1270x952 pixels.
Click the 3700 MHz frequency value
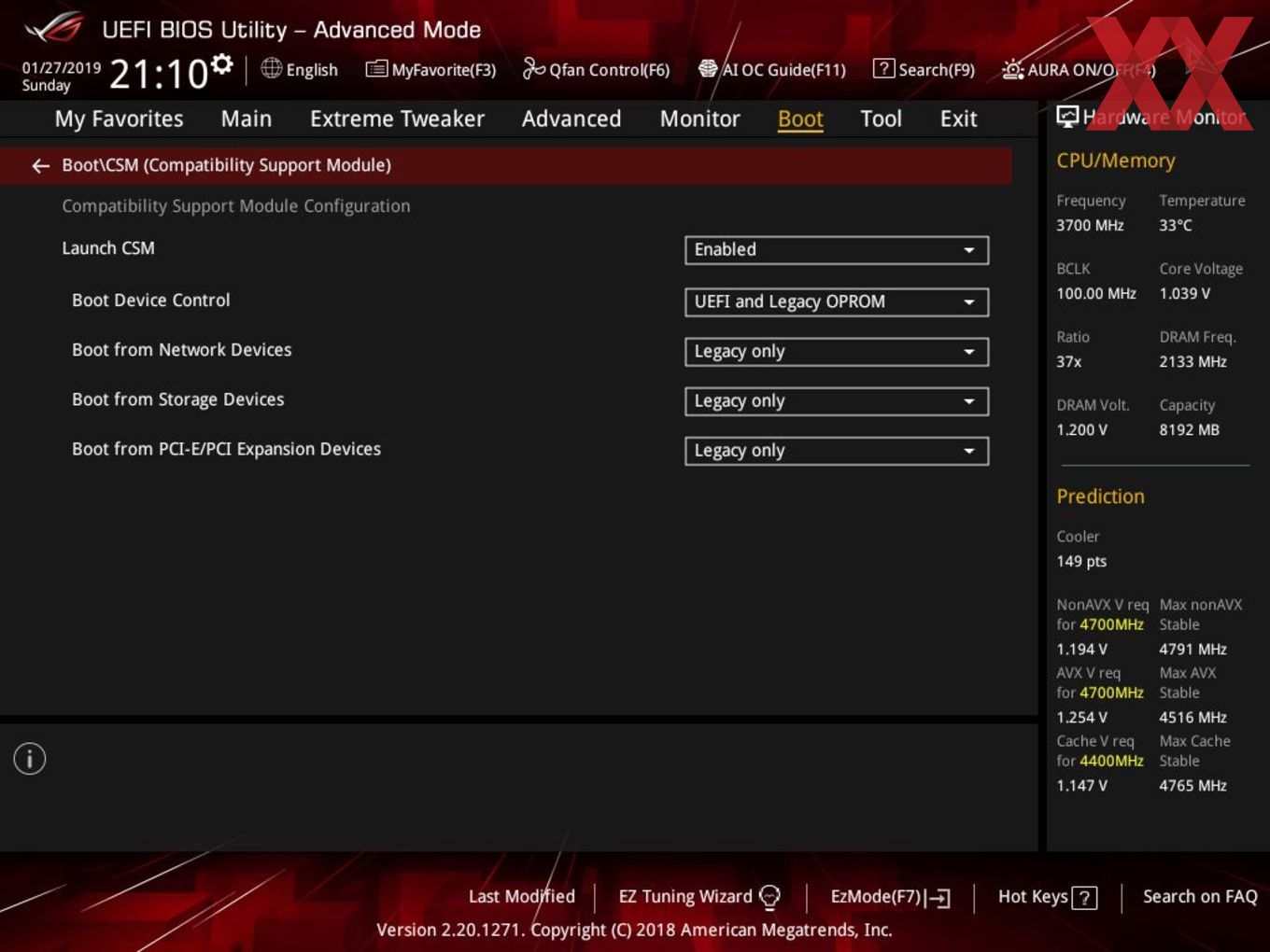point(1090,226)
